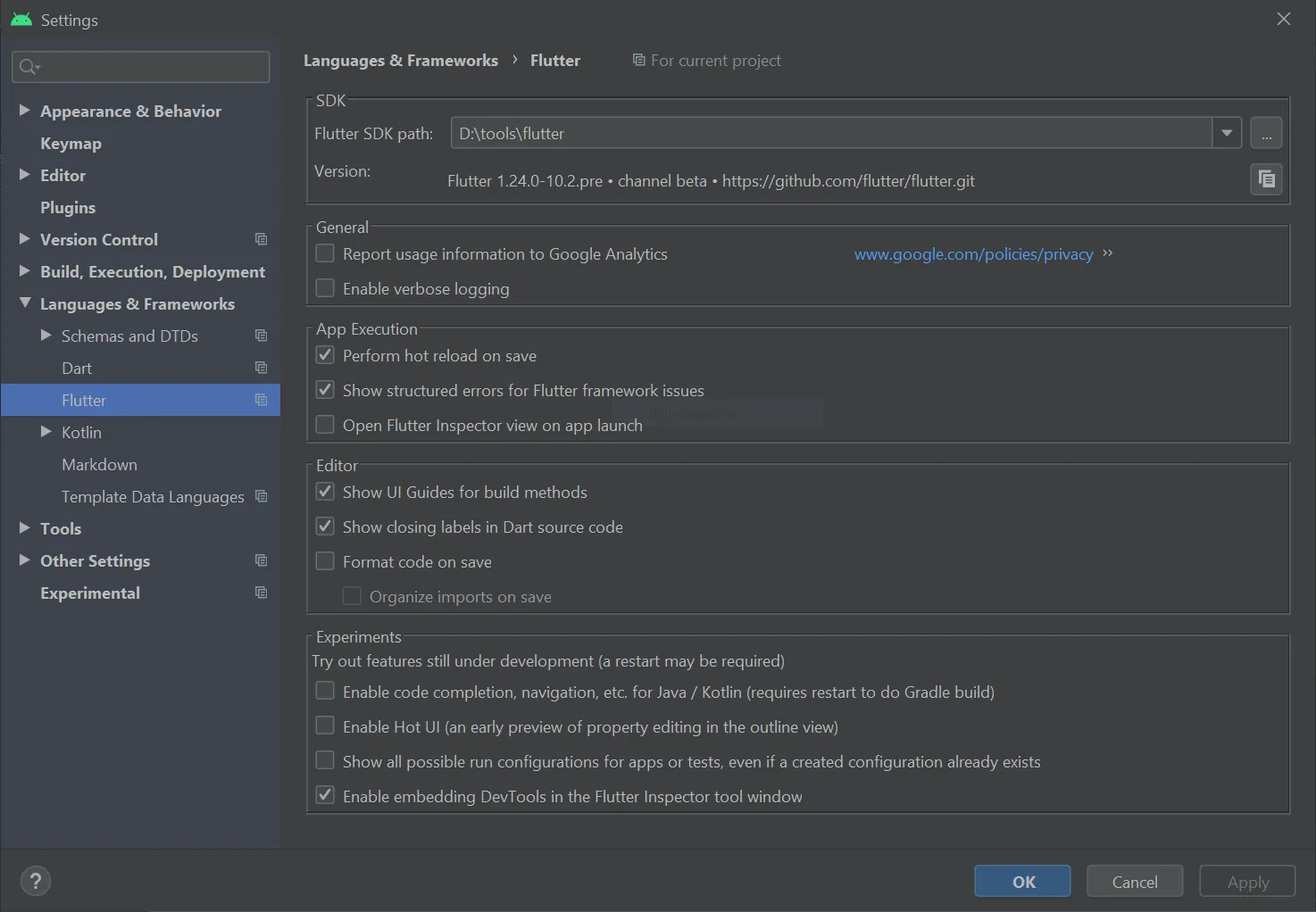Viewport: 1316px width, 912px height.
Task: Collapse Languages & Frameworks node
Action: pos(25,303)
